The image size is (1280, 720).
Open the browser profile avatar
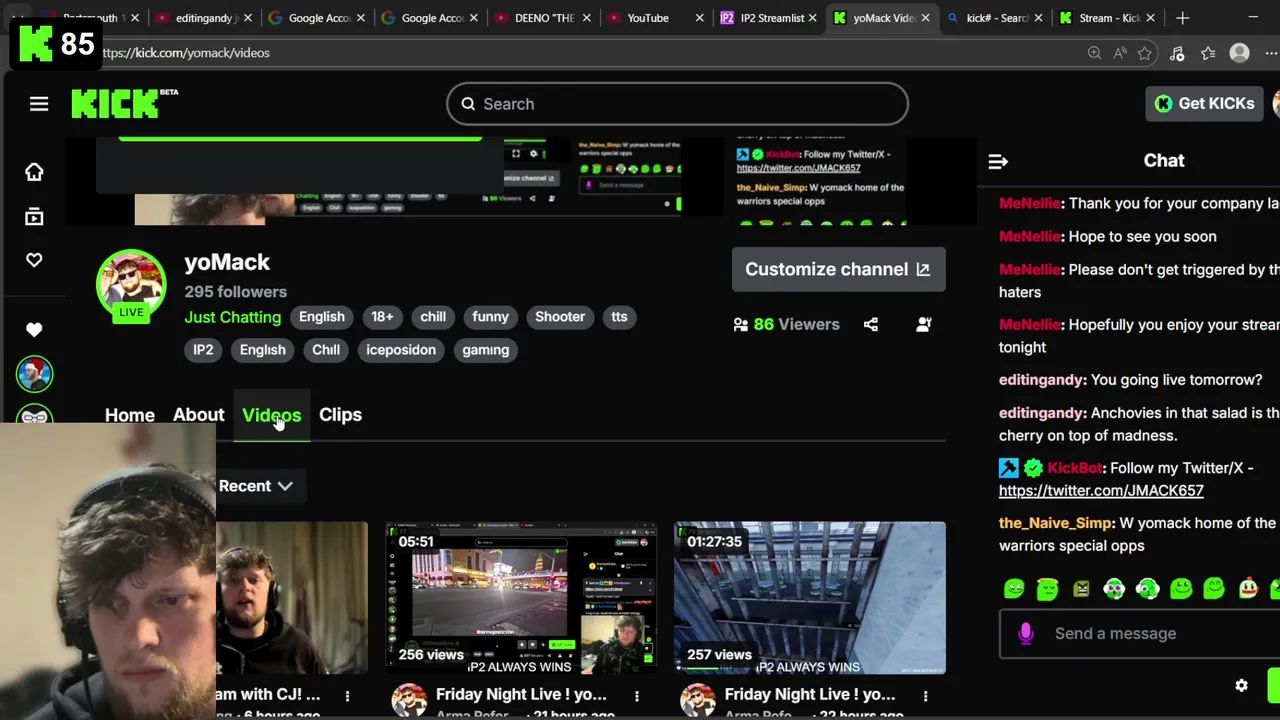(1239, 53)
